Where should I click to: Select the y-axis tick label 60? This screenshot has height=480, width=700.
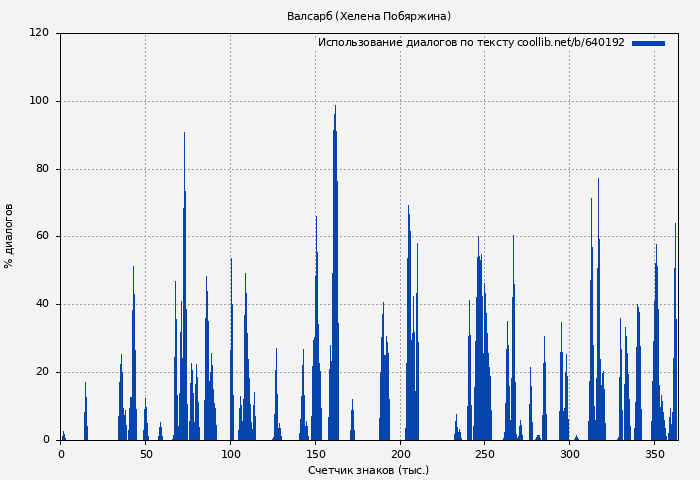point(42,237)
